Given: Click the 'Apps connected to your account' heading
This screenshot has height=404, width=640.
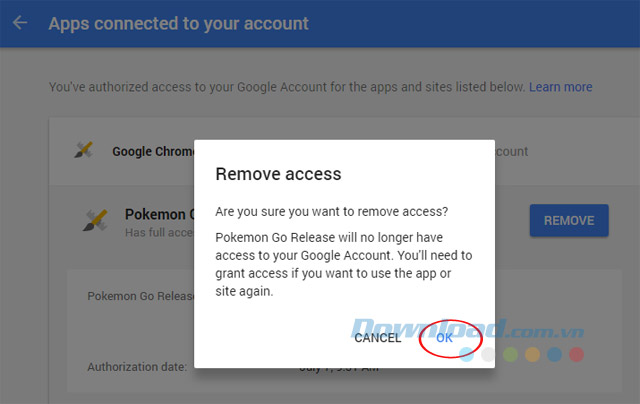Looking at the screenshot, I should coord(179,22).
